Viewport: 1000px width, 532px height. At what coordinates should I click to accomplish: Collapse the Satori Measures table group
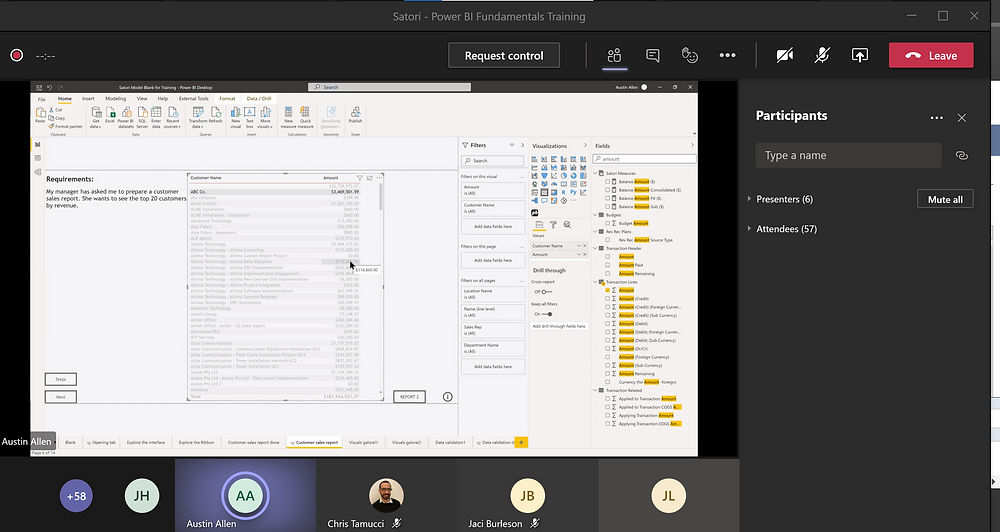[x=596, y=173]
